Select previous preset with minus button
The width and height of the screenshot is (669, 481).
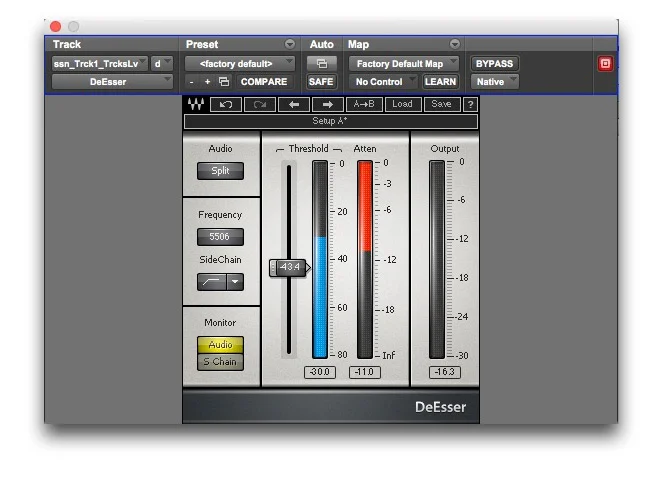click(192, 82)
